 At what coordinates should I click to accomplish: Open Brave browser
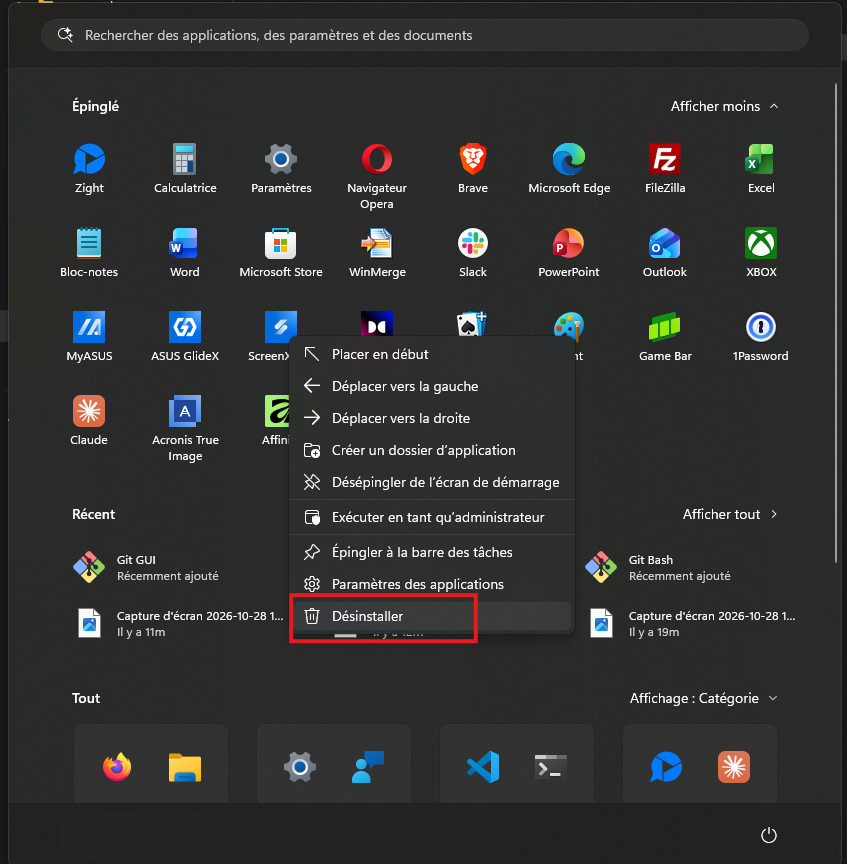tap(473, 168)
